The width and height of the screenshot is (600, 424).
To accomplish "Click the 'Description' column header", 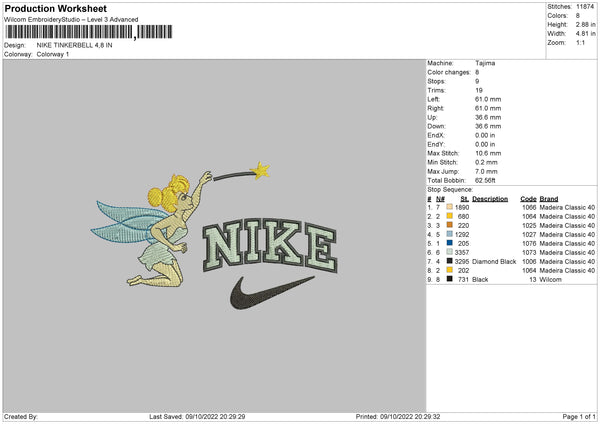I will tap(490, 199).
